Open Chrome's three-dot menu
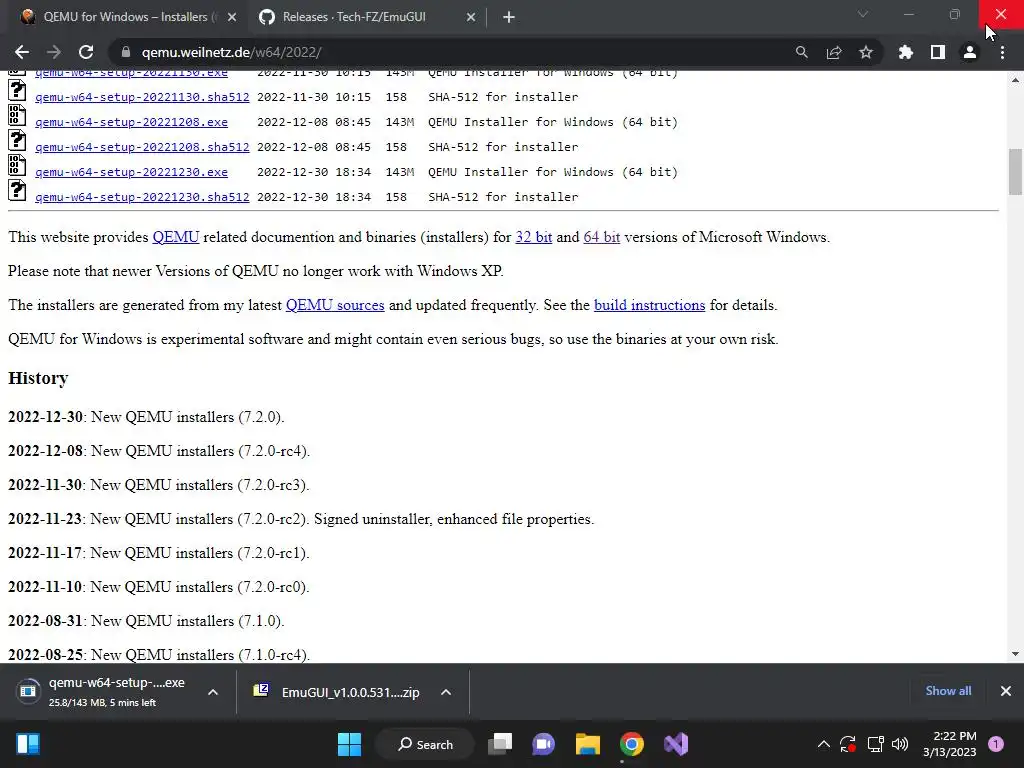This screenshot has width=1024, height=768. click(x=1002, y=52)
